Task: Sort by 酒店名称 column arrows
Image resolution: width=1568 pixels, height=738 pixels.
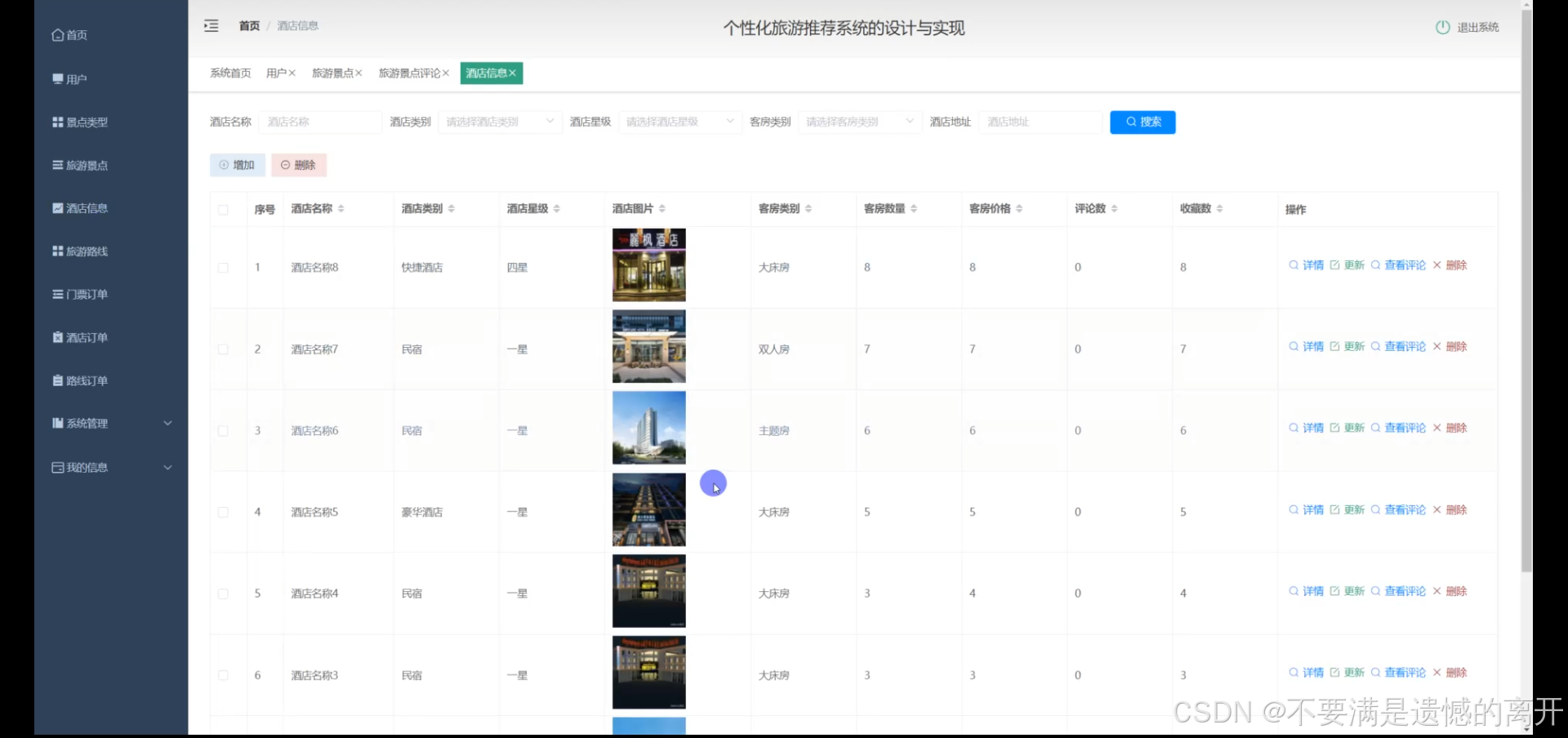Action: click(341, 209)
